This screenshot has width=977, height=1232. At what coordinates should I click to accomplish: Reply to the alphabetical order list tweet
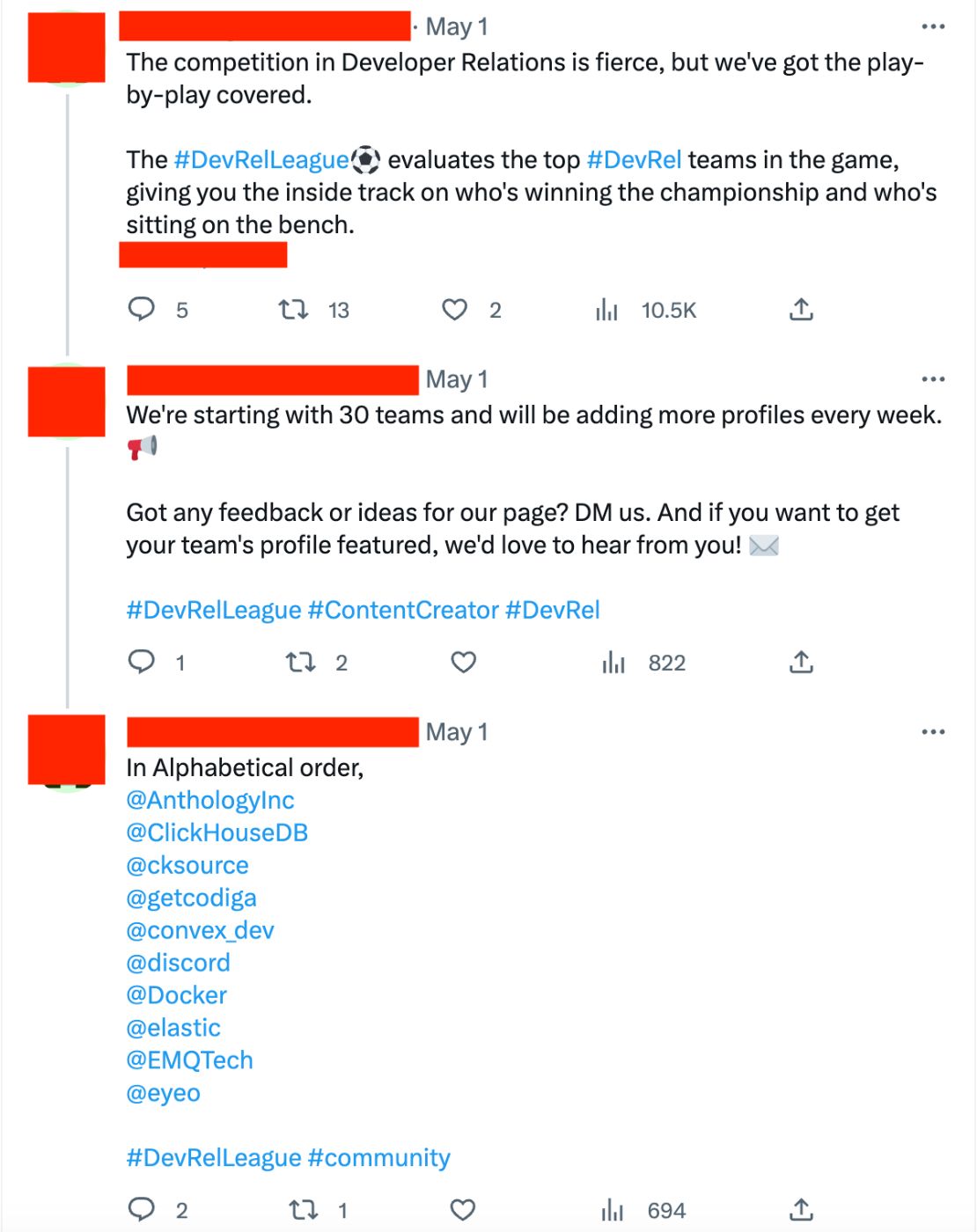pyautogui.click(x=142, y=1210)
